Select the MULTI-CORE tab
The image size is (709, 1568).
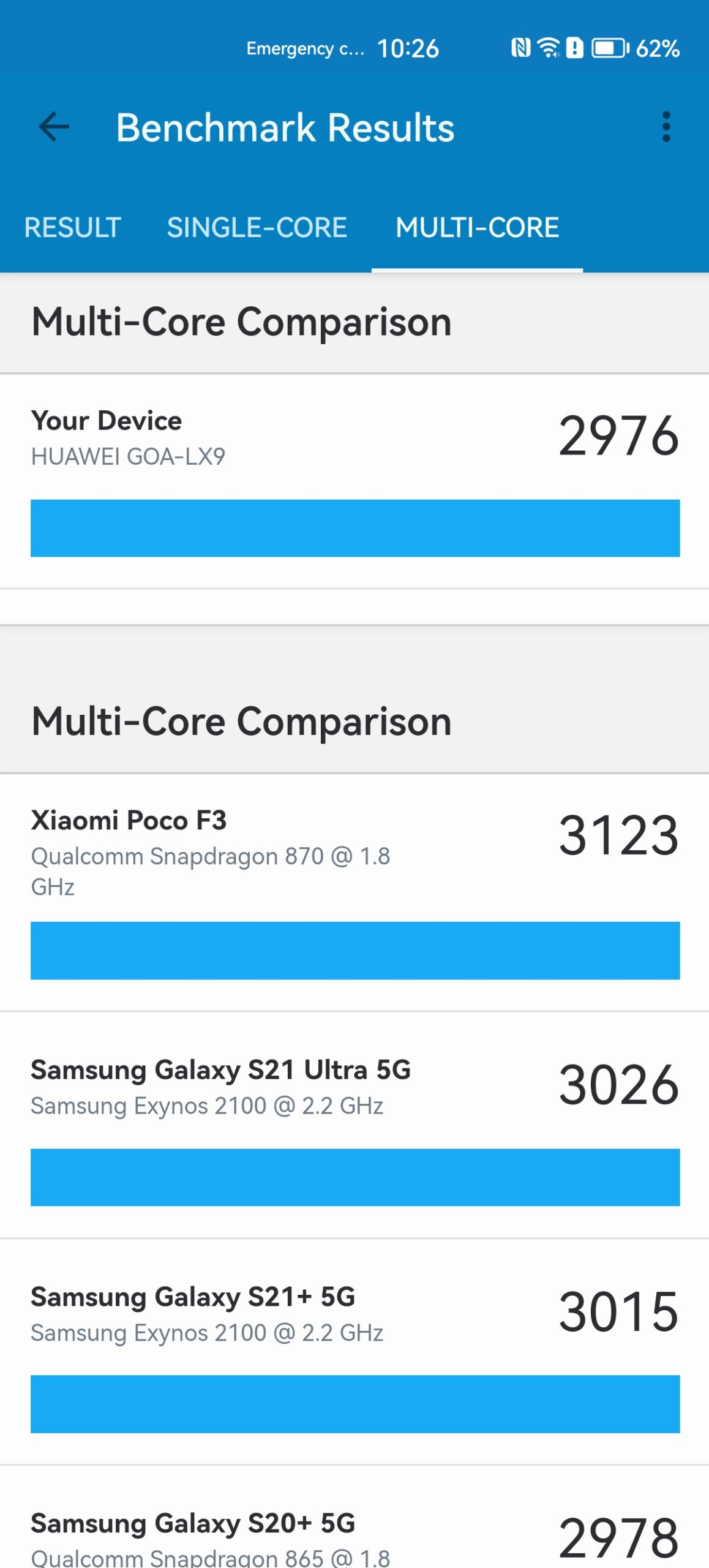coord(477,228)
